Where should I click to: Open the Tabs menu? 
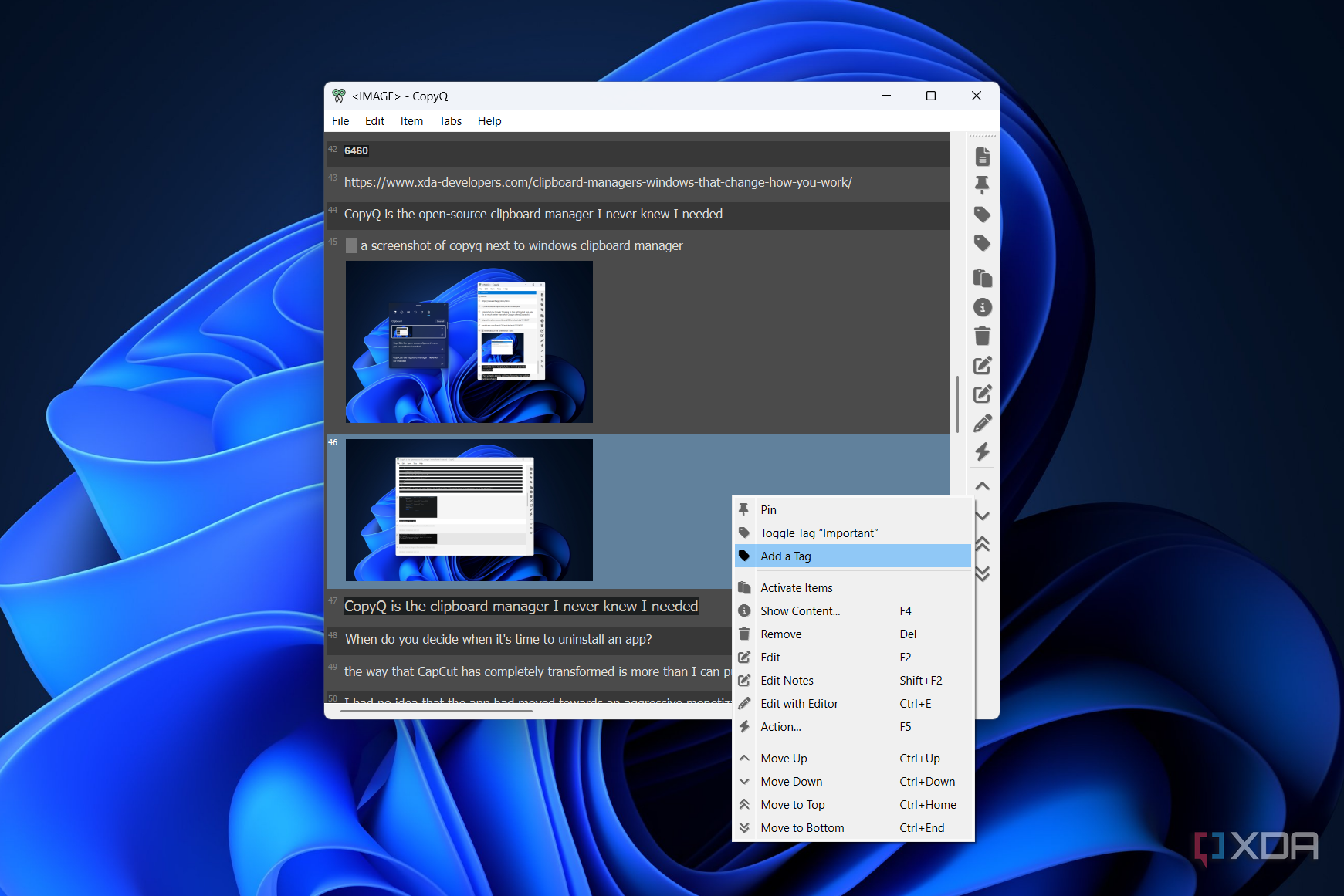(x=450, y=121)
